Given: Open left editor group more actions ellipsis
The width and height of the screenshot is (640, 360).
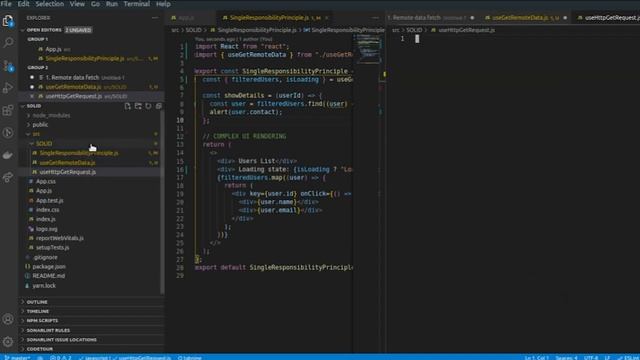Looking at the screenshot, I should tap(376, 18).
